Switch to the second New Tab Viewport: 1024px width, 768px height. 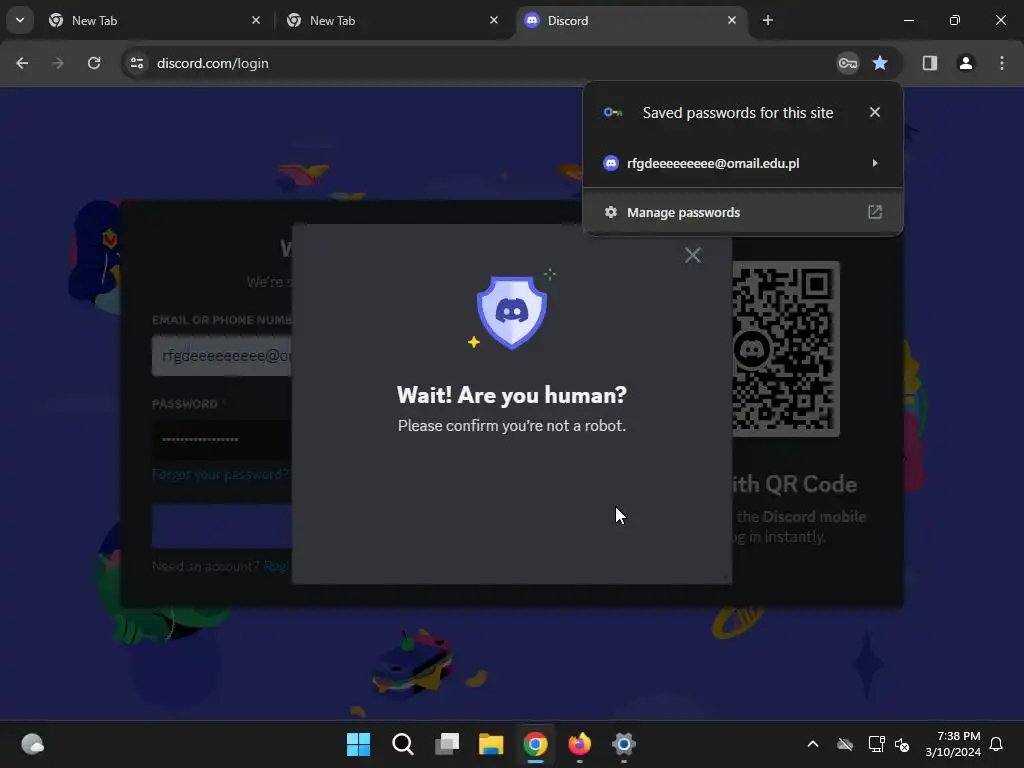(392, 21)
